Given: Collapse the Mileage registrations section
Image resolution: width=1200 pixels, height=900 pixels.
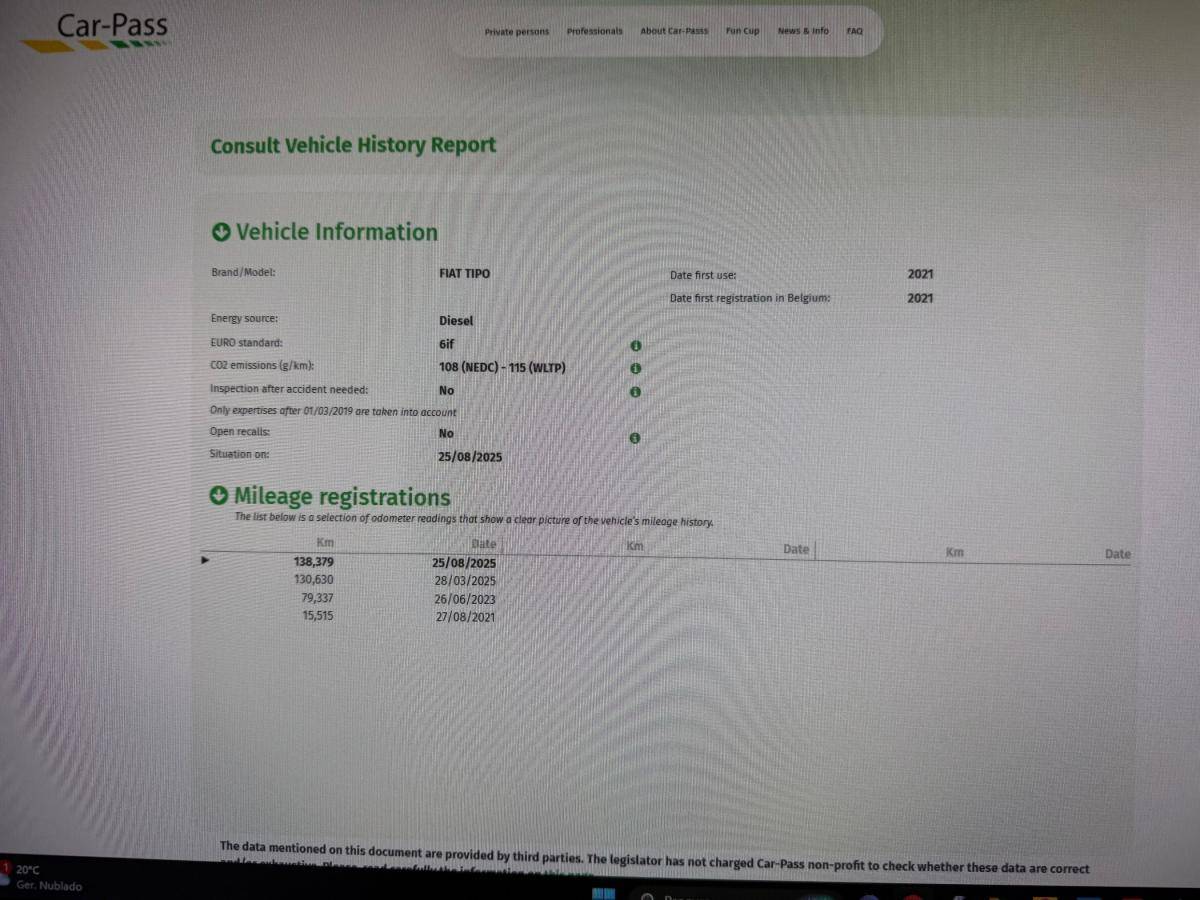Looking at the screenshot, I should point(219,496).
